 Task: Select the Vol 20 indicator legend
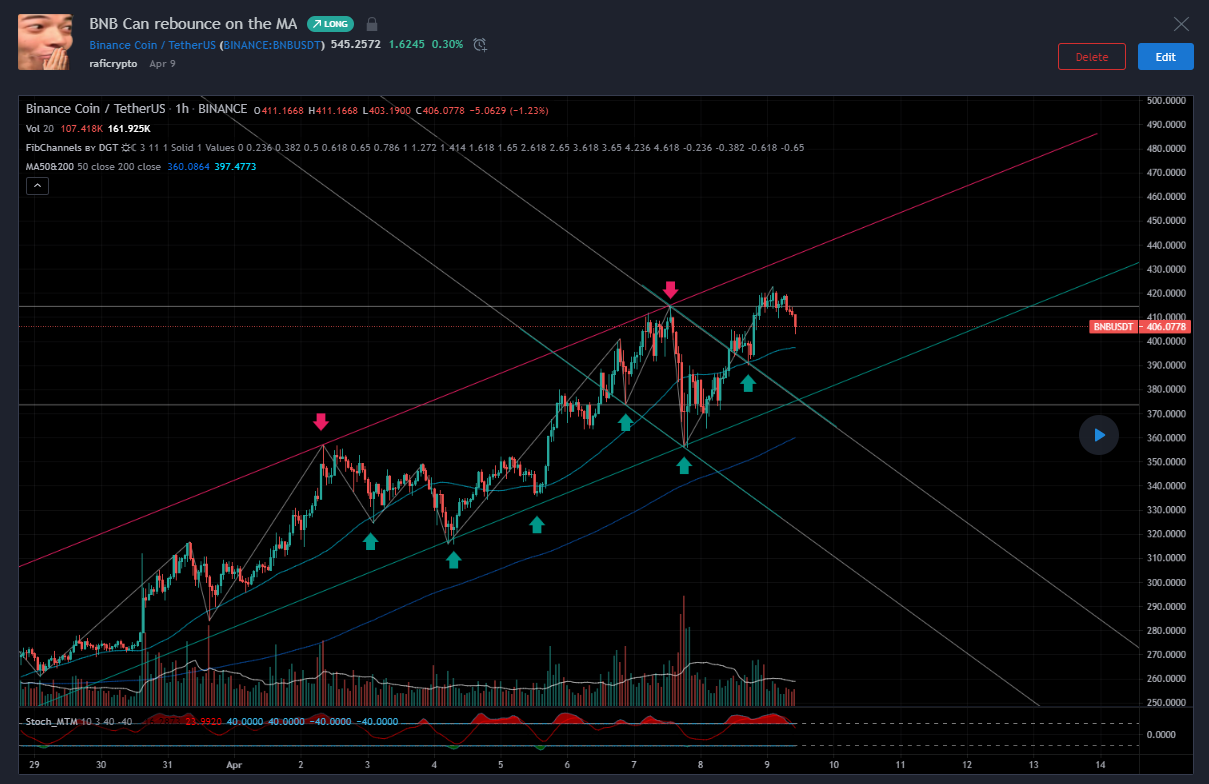click(40, 129)
